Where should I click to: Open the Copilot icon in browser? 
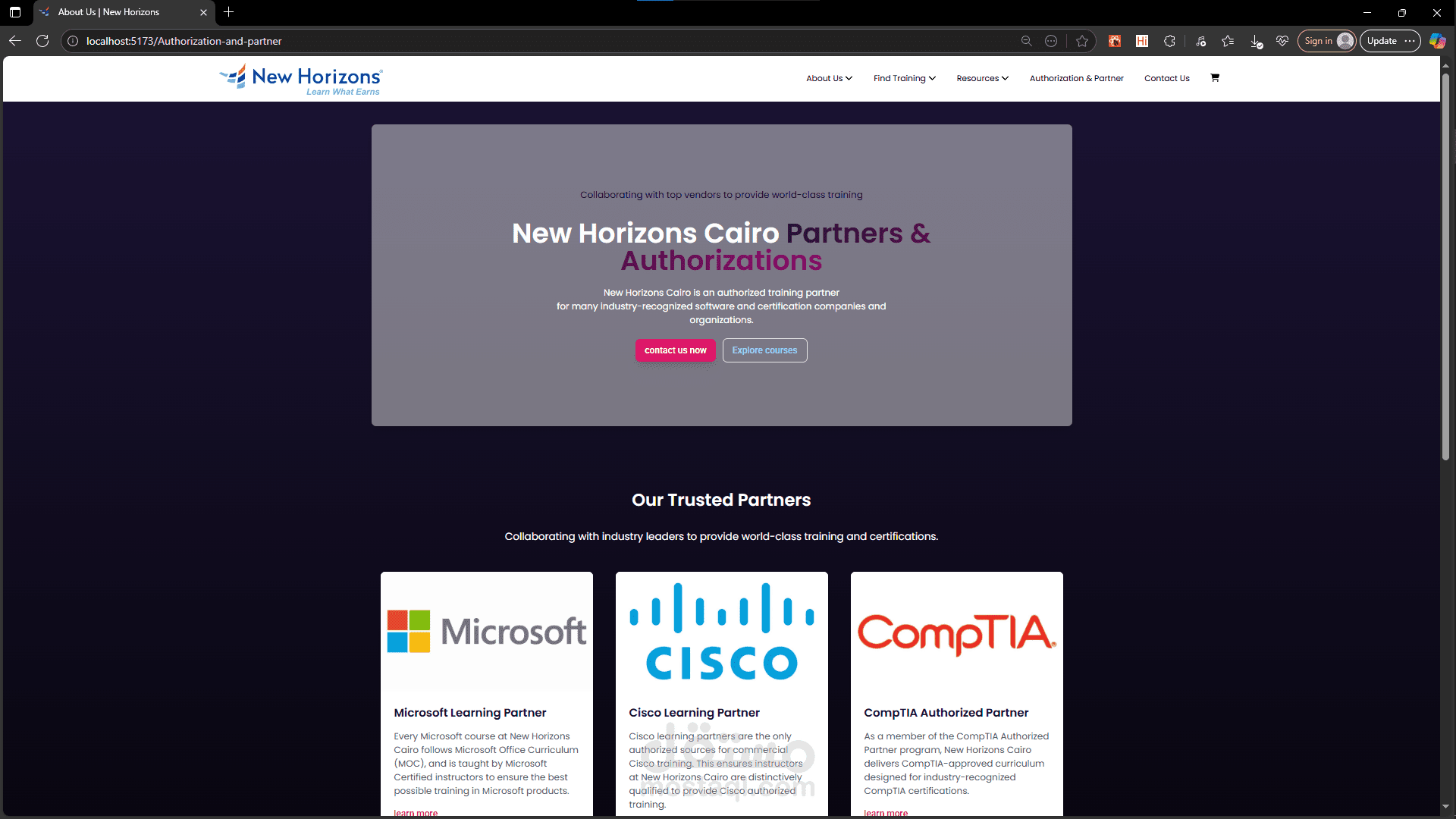(1437, 41)
